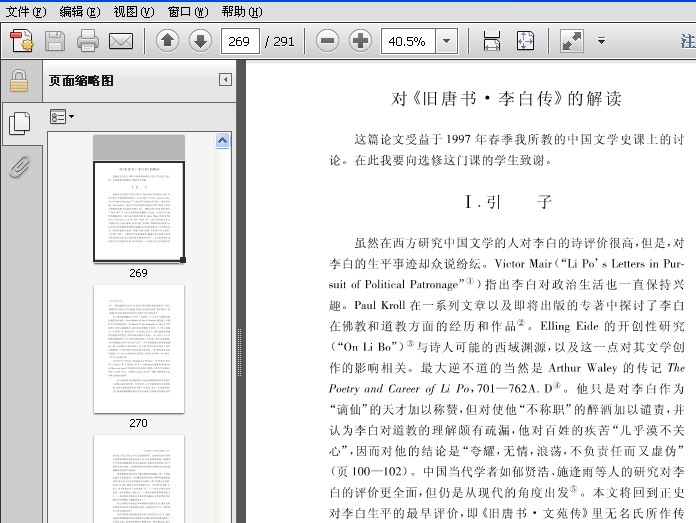696x523 pixels.
Task: Open the 文件 menu
Action: click(26, 11)
